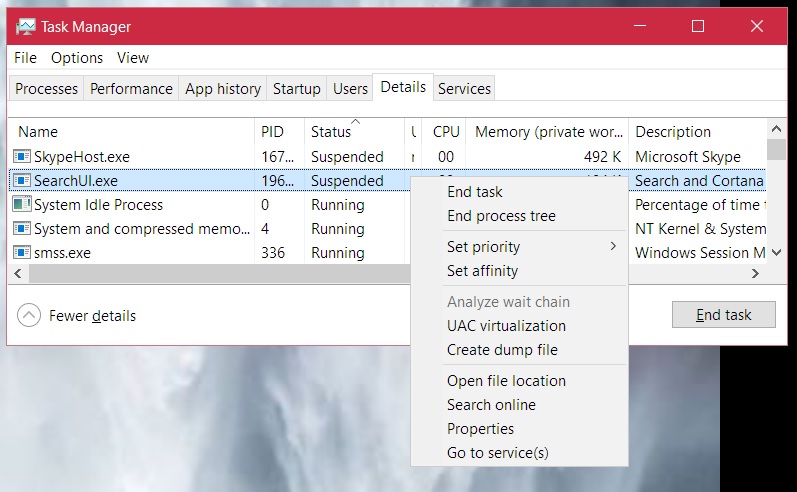Viewport: 797px width, 492px height.
Task: Open Properties from the context menu
Action: click(519, 428)
